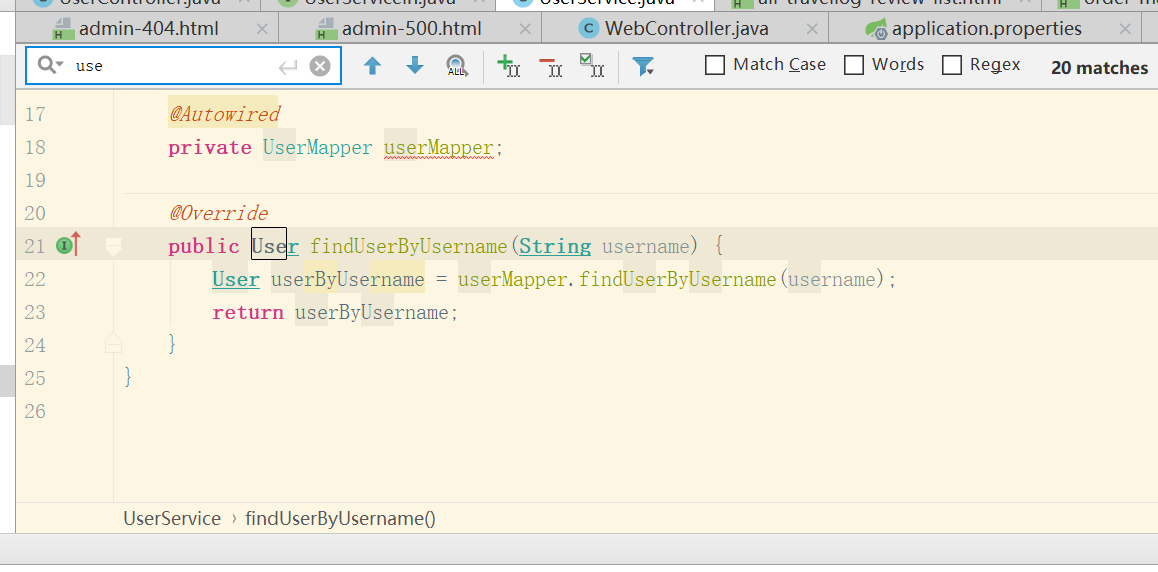Click the User return type on line 21
Screen dimensions: 1158x572
click(275, 247)
